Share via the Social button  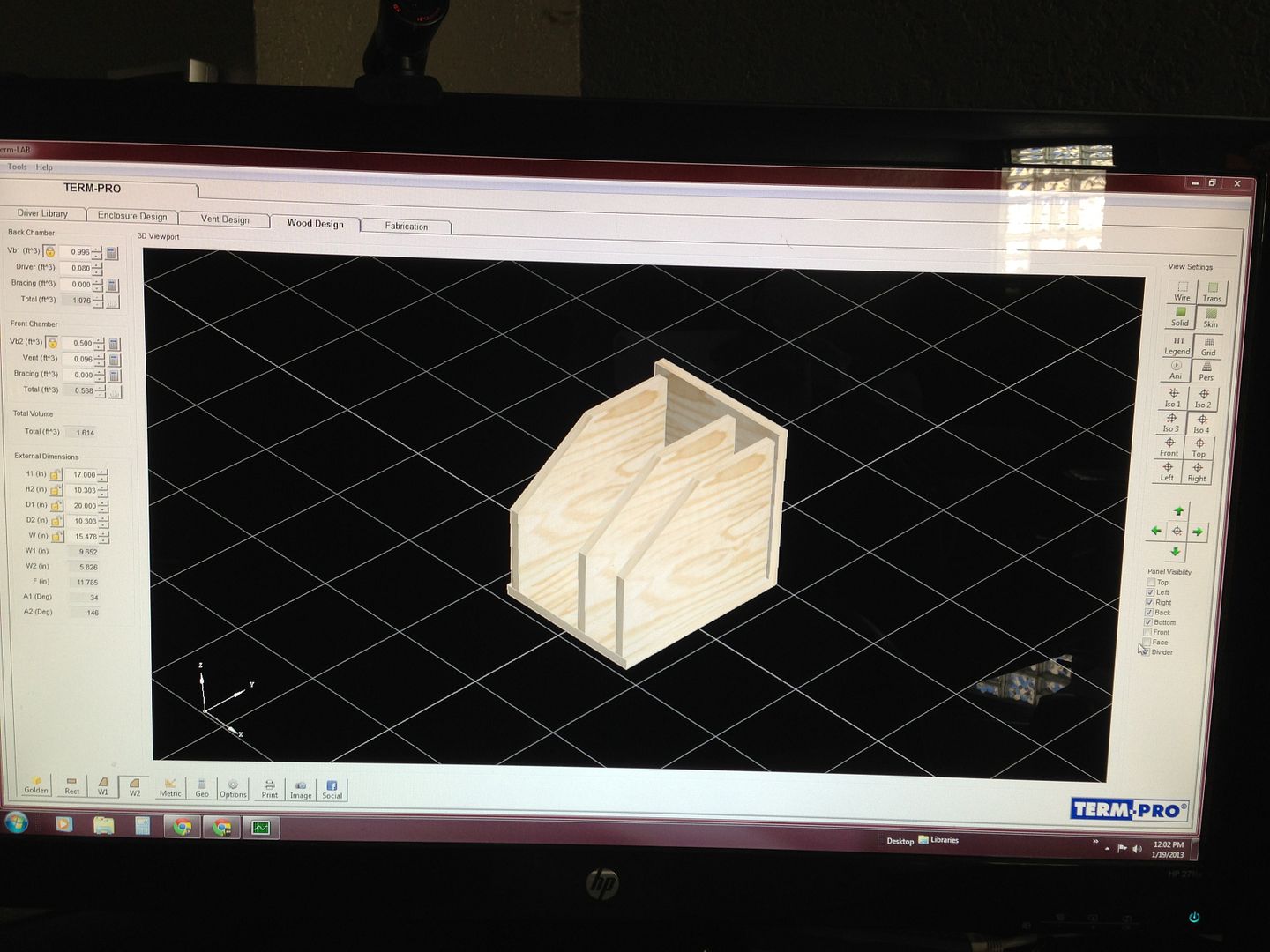pos(332,790)
